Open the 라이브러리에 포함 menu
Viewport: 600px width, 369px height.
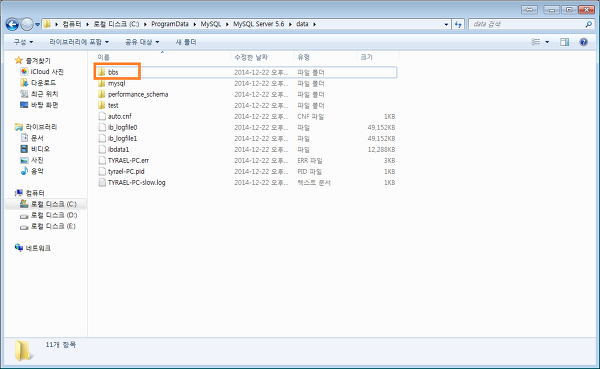(79, 42)
